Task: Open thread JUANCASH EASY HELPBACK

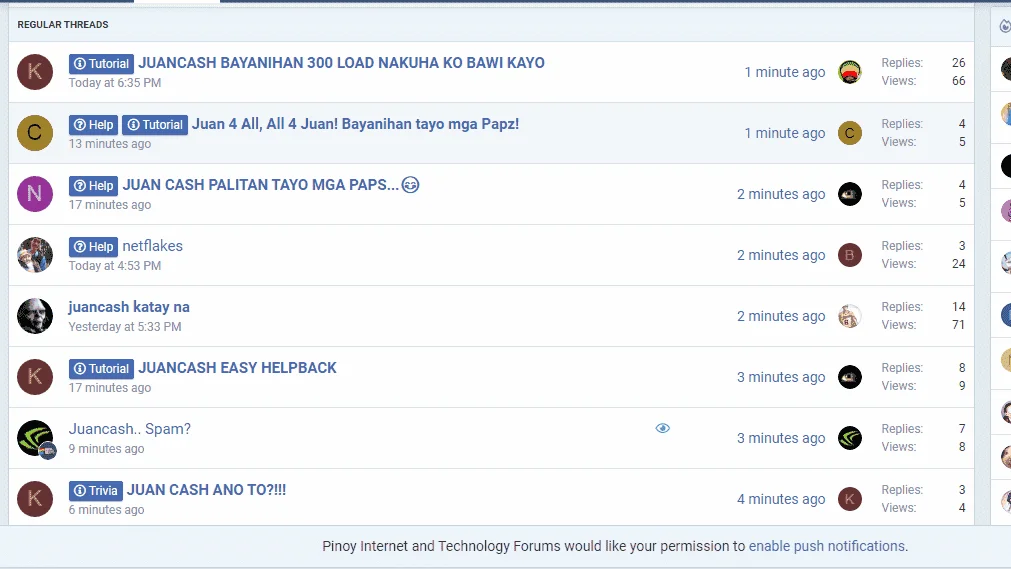Action: pyautogui.click(x=237, y=368)
